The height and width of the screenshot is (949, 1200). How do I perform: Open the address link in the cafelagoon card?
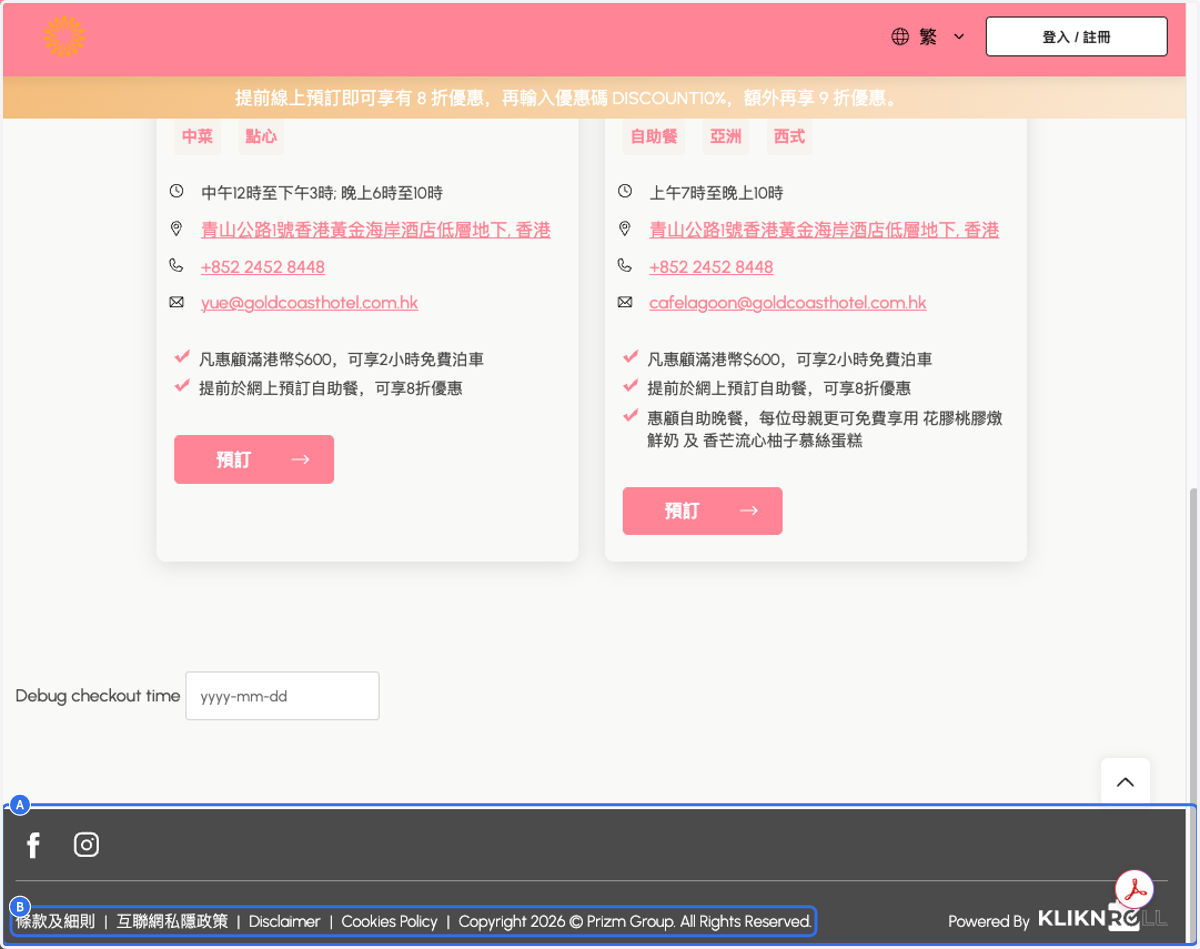pyautogui.click(x=824, y=230)
